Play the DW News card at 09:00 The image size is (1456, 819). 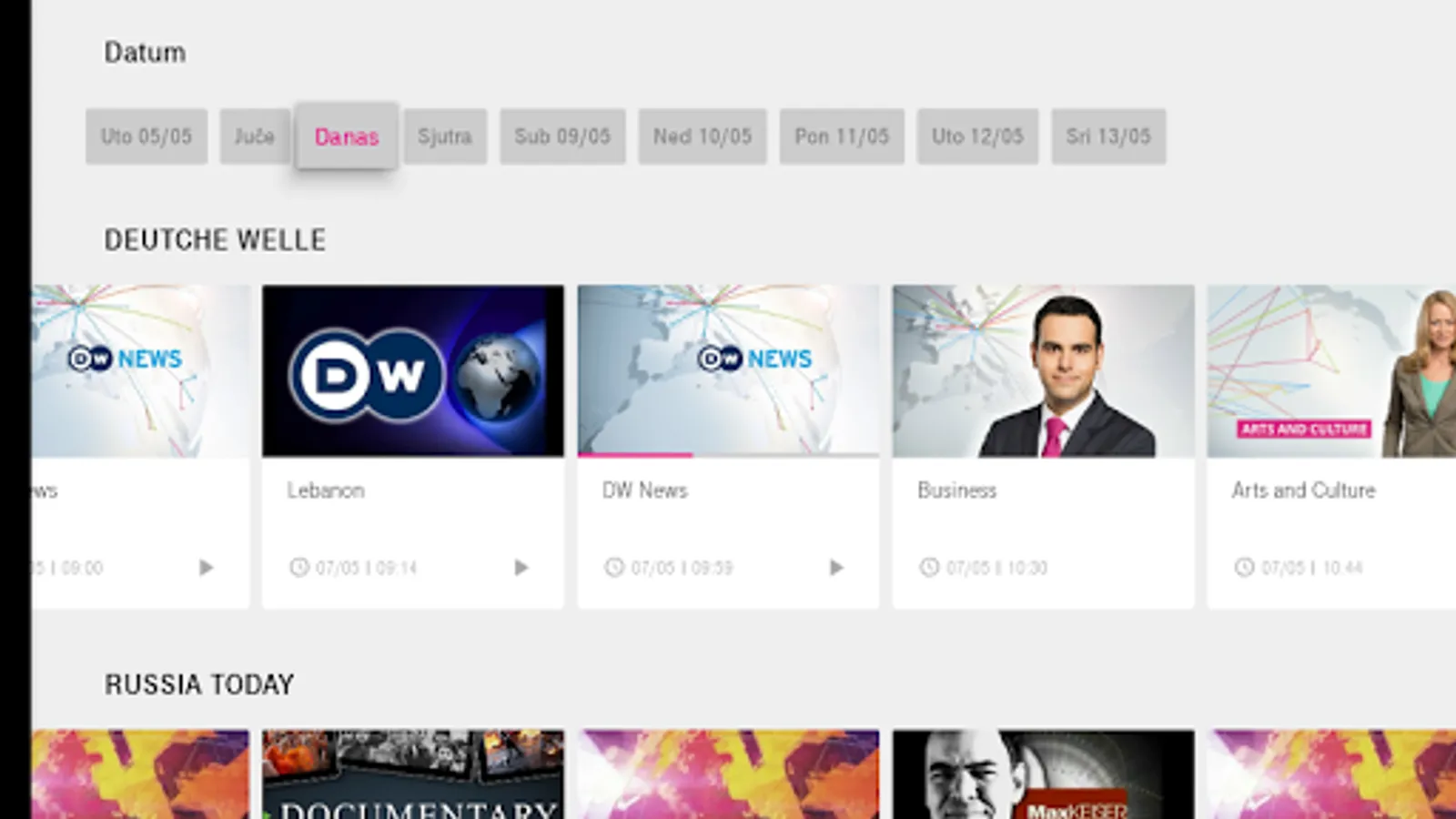coord(206,568)
